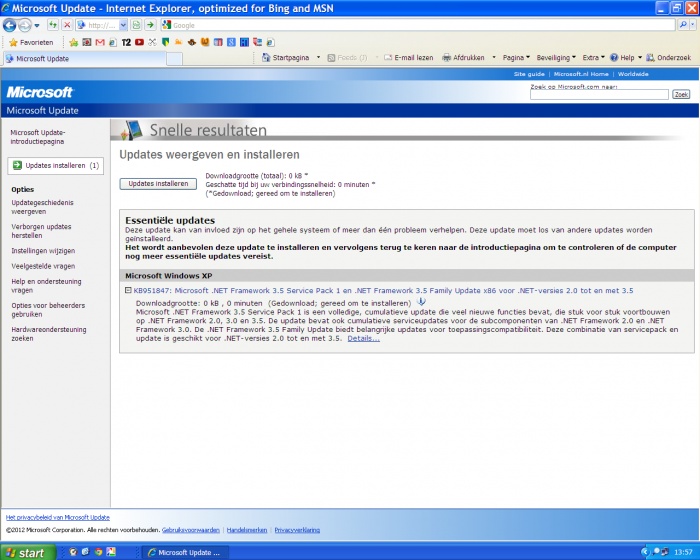Viewport: 700px width, 560px height.
Task: Click the green Go arrow button
Action: point(150,25)
